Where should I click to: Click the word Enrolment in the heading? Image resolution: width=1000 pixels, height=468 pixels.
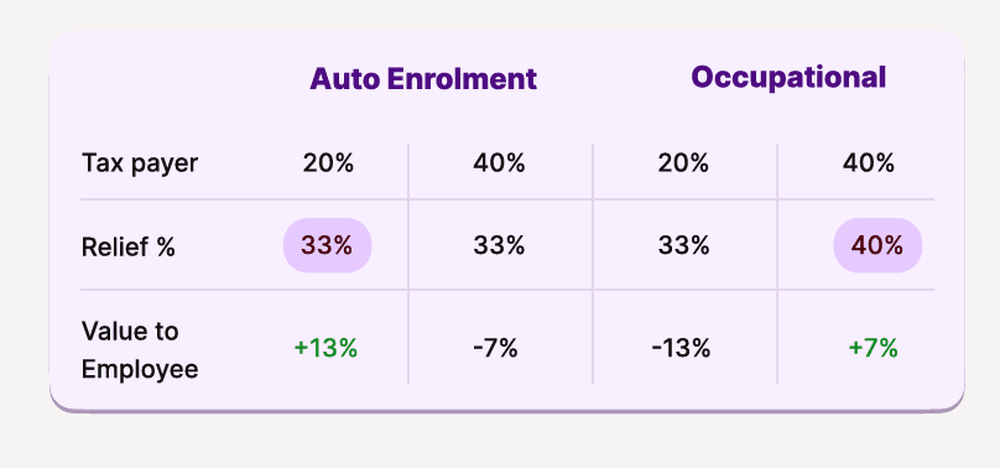(462, 79)
